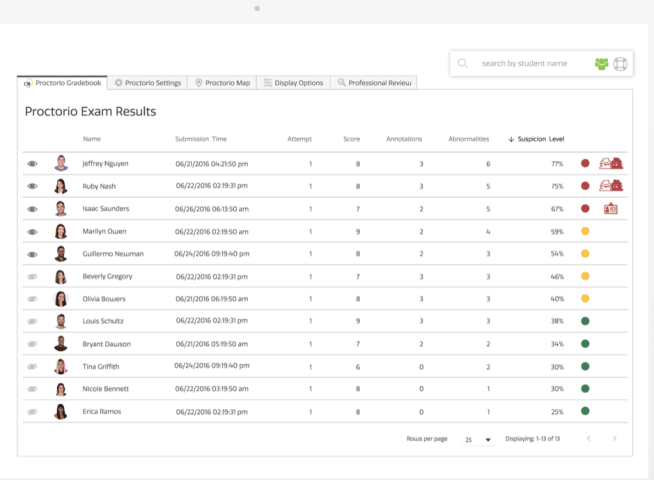Click the gear icon on Proctorio Settings
Screen dimensions: 654x480
(x=118, y=83)
